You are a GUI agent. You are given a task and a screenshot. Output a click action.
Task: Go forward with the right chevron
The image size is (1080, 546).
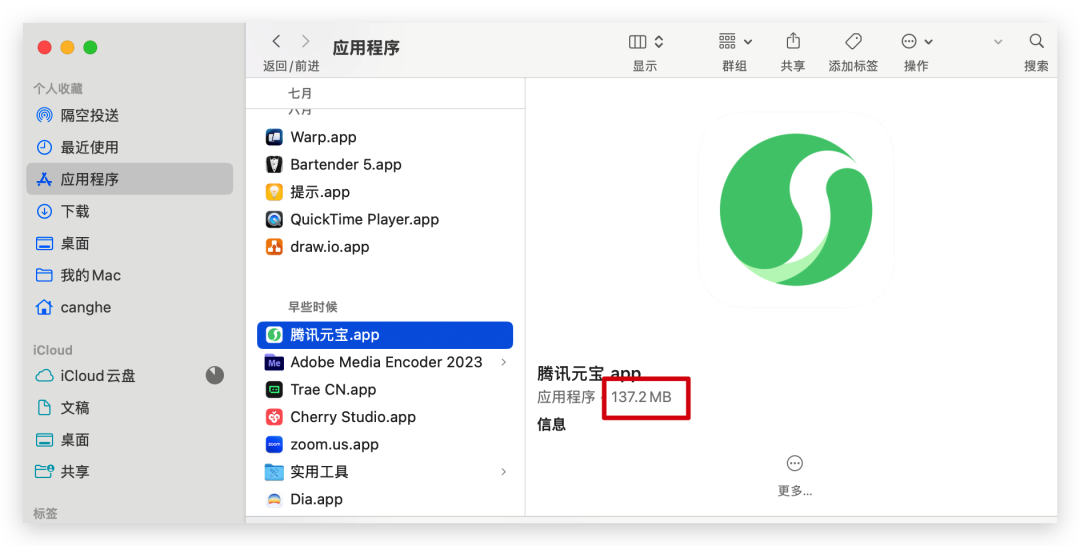306,41
